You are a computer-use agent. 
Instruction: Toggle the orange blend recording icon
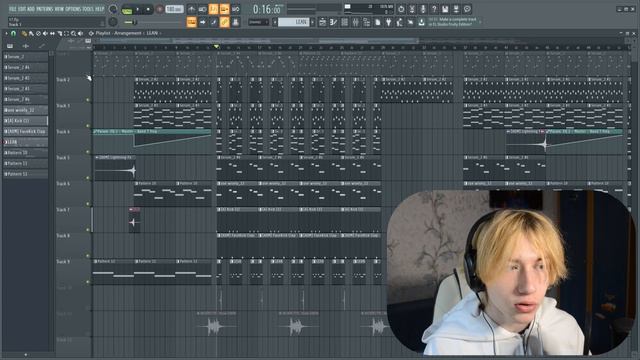pos(224,9)
